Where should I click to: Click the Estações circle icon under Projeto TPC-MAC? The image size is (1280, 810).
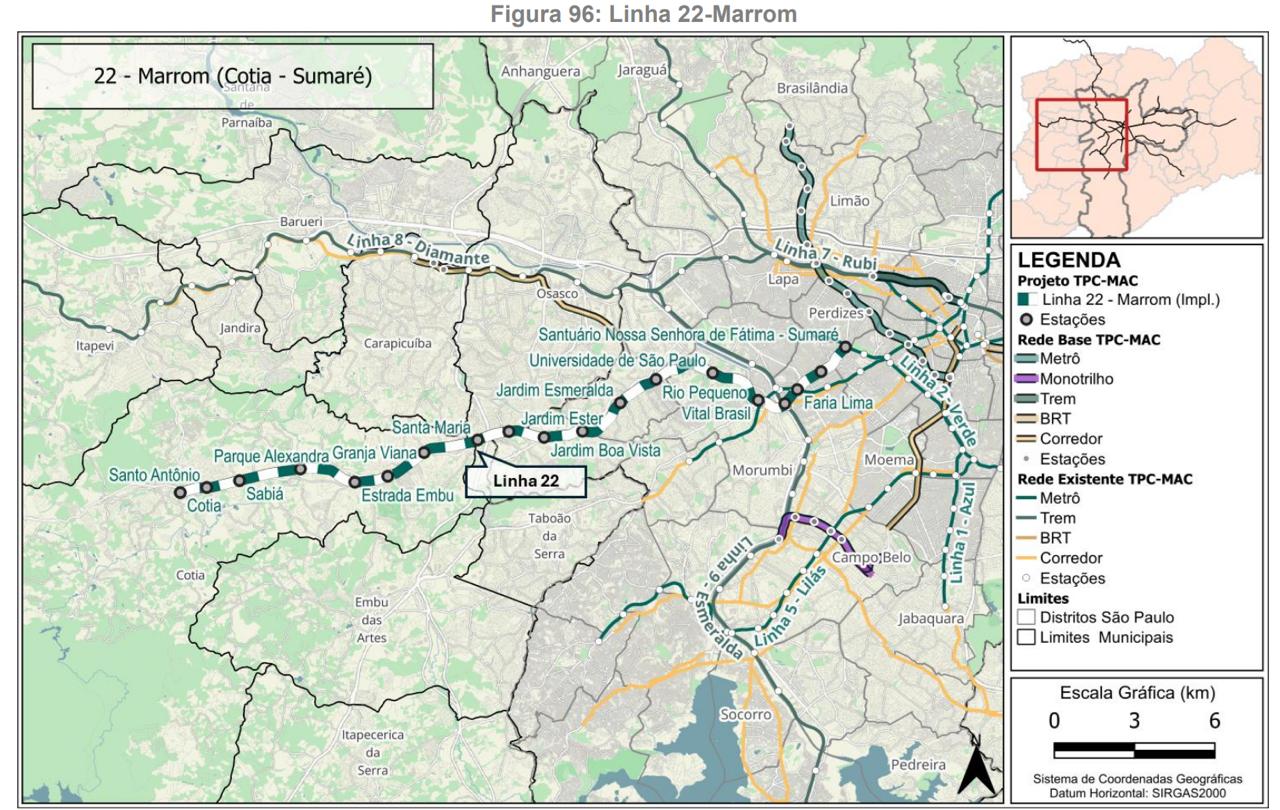click(x=1027, y=320)
